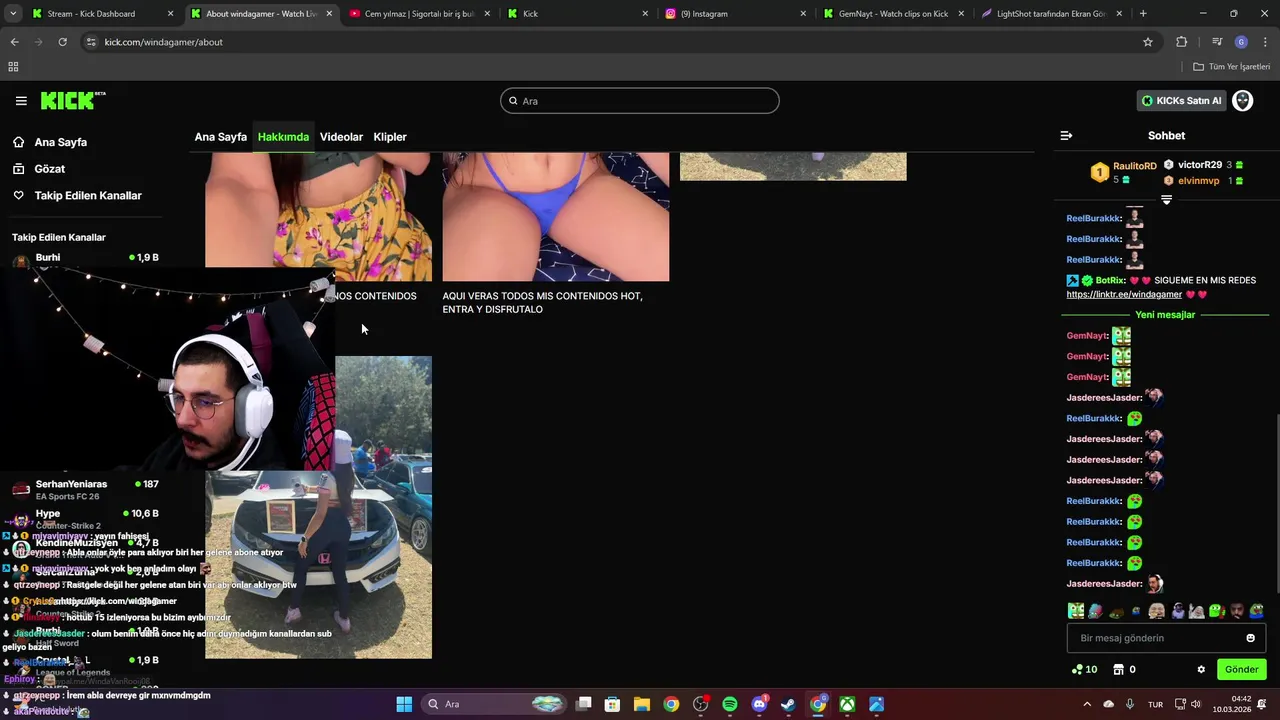Open chat settings gear icon

pos(1201,670)
